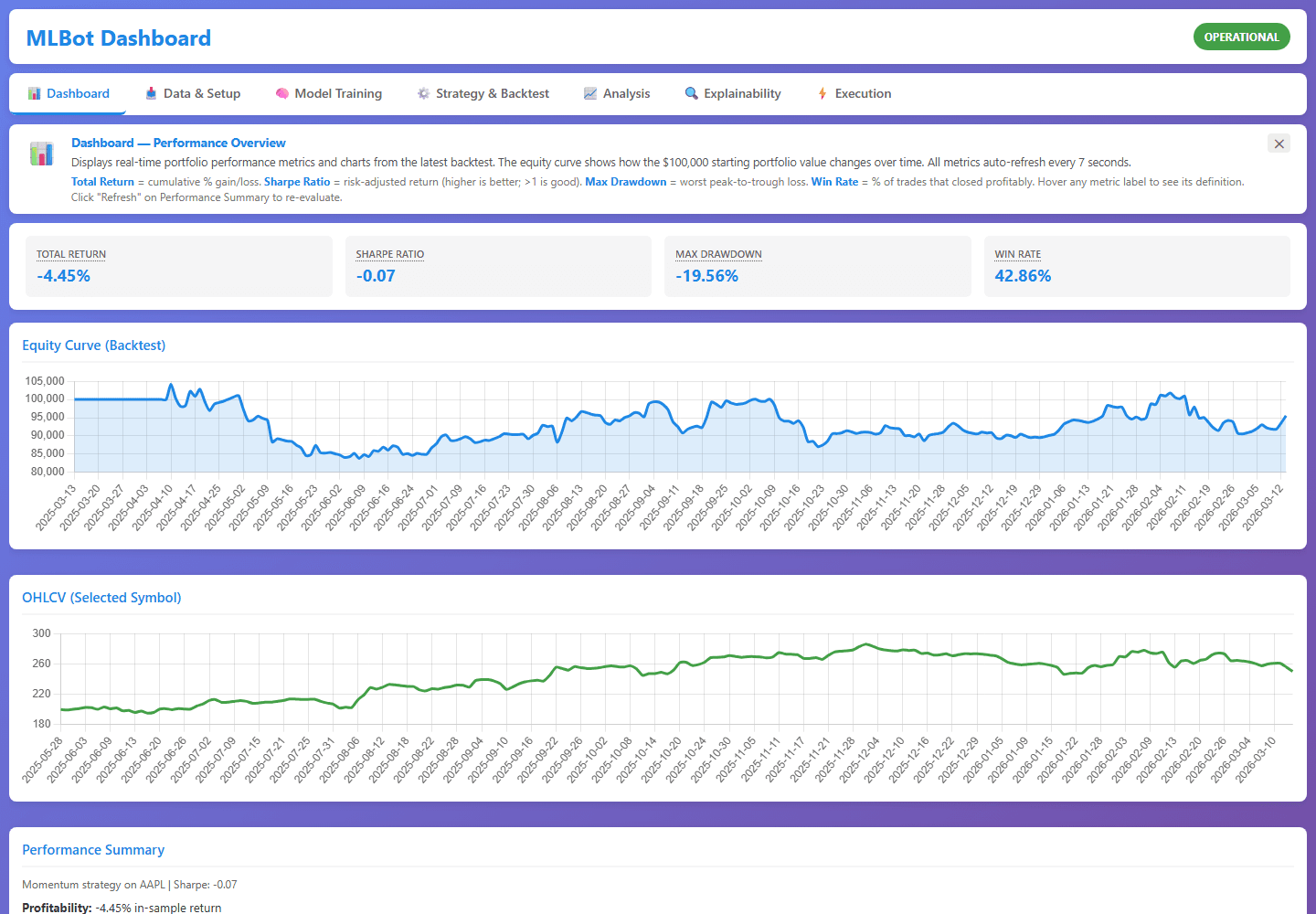Open the Strategy & Backtest tab

483,93
